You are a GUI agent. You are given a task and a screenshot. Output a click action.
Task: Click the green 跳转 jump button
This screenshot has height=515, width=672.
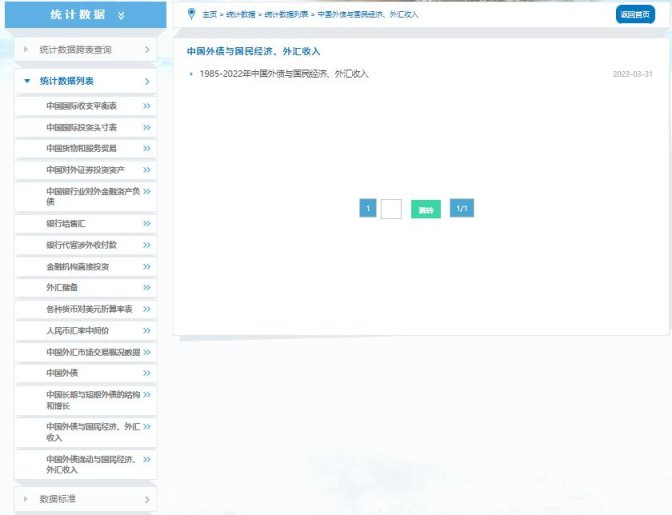pos(425,209)
